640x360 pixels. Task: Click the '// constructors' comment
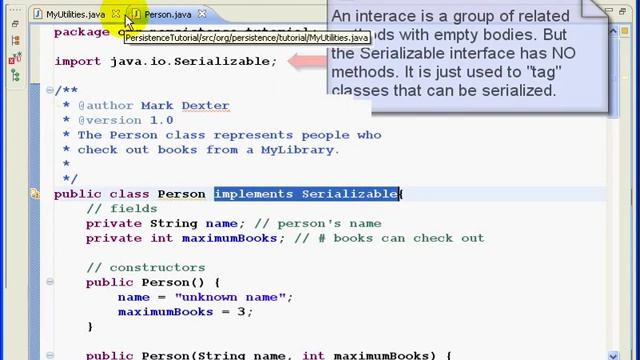pyautogui.click(x=146, y=268)
